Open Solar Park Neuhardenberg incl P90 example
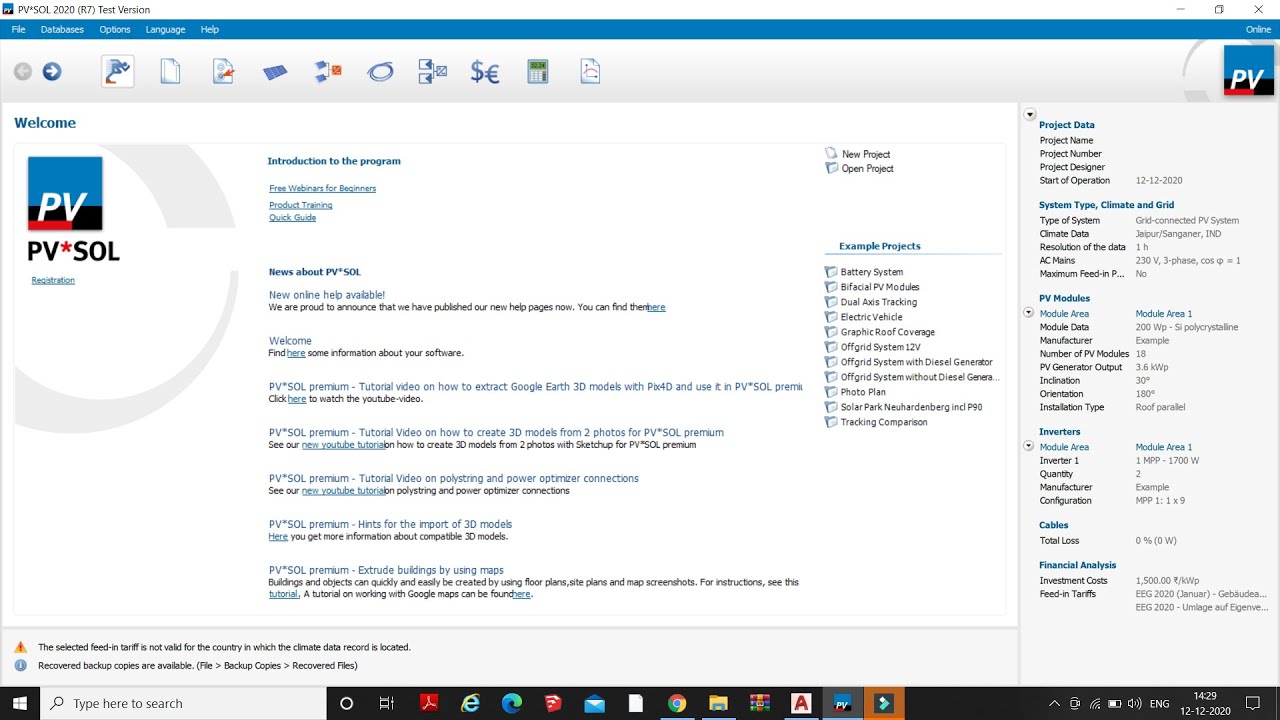 [912, 407]
